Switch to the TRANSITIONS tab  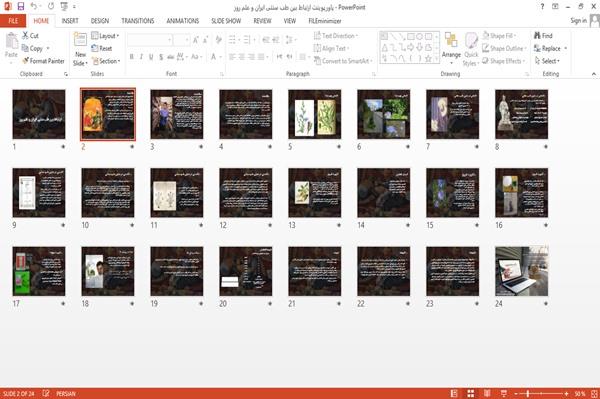(x=138, y=21)
